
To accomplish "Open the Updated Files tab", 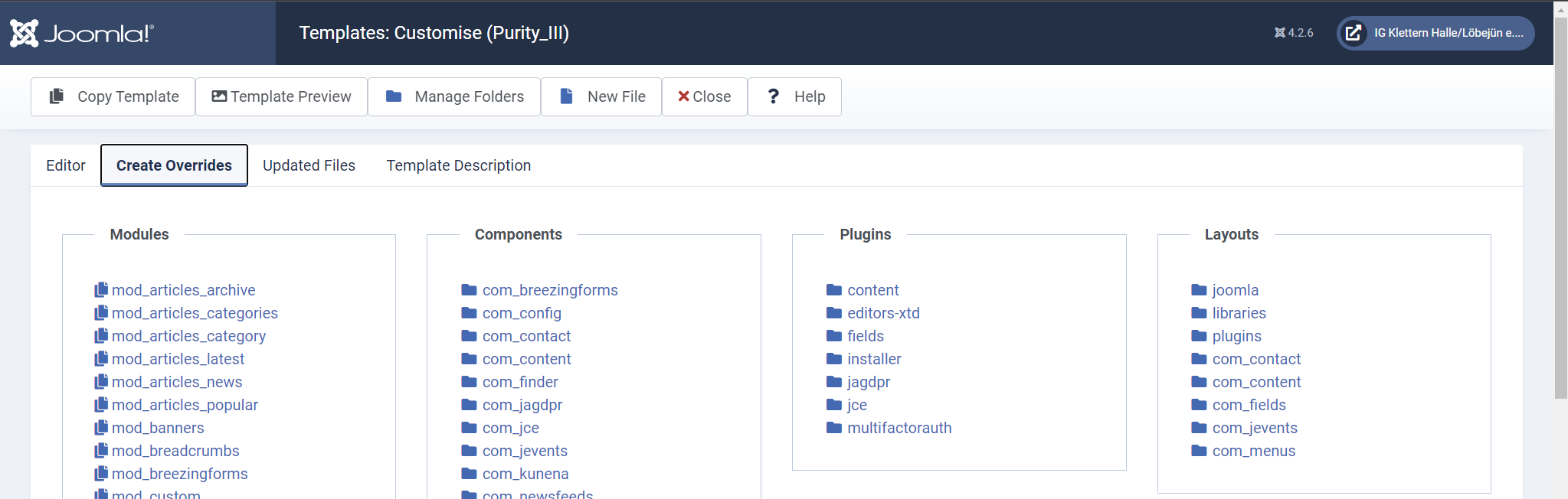I will coord(309,165).
